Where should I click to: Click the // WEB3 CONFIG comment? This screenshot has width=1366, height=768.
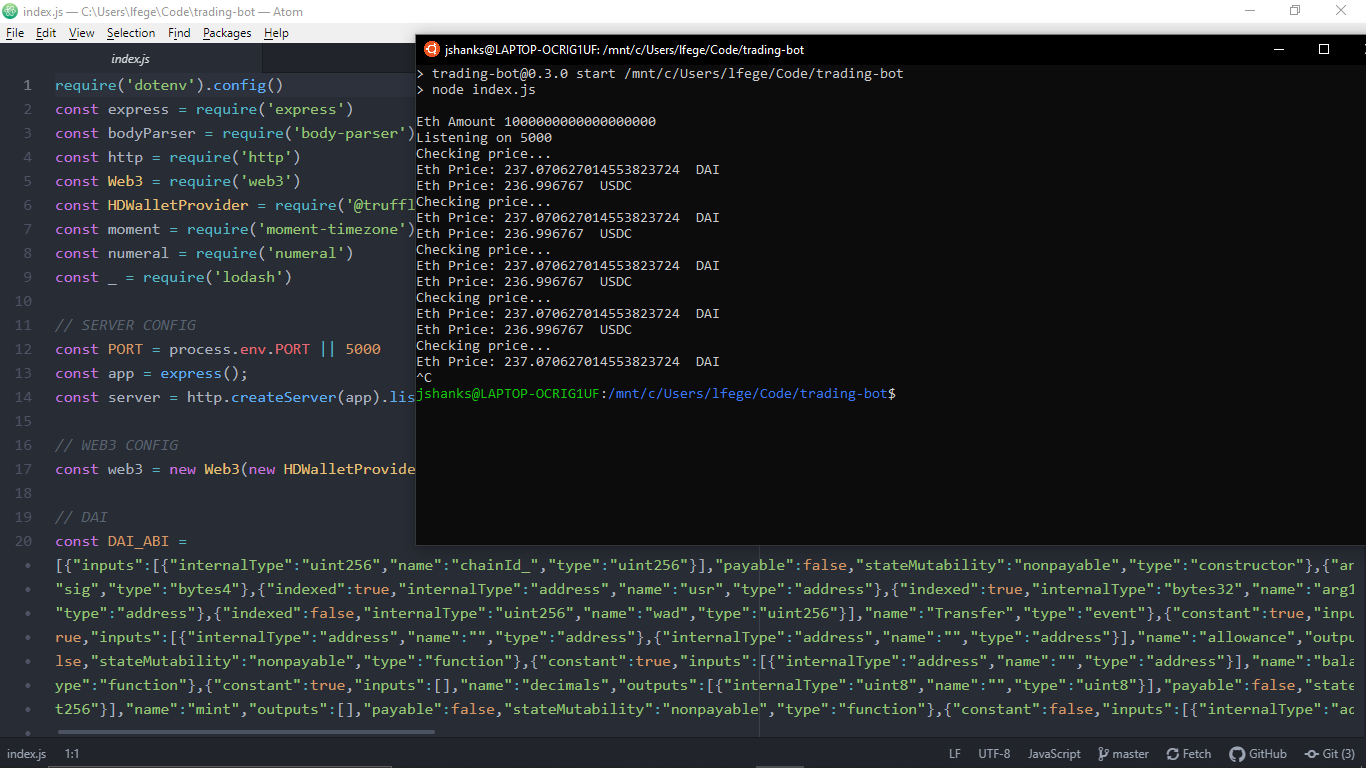pyautogui.click(x=117, y=445)
